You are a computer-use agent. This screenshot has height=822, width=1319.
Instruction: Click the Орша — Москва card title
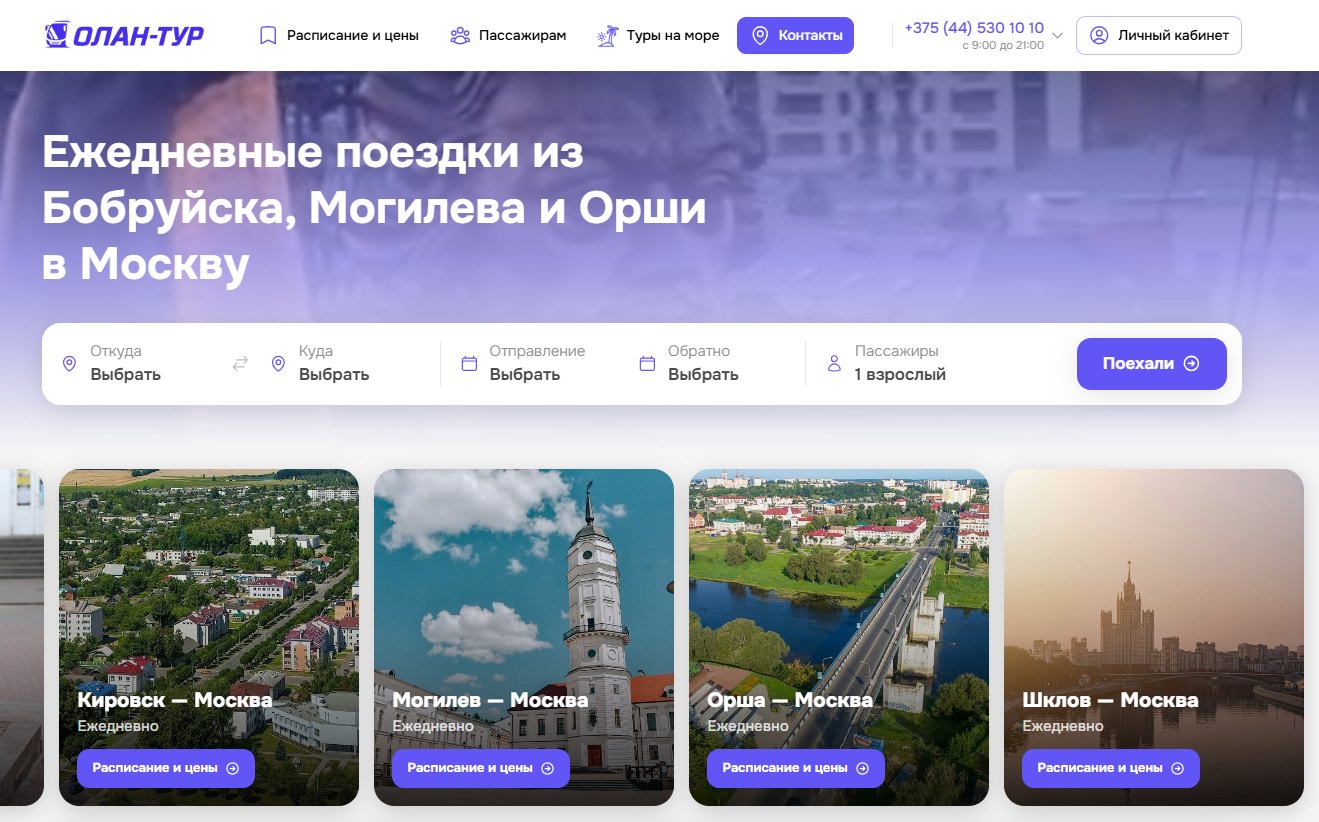click(790, 700)
